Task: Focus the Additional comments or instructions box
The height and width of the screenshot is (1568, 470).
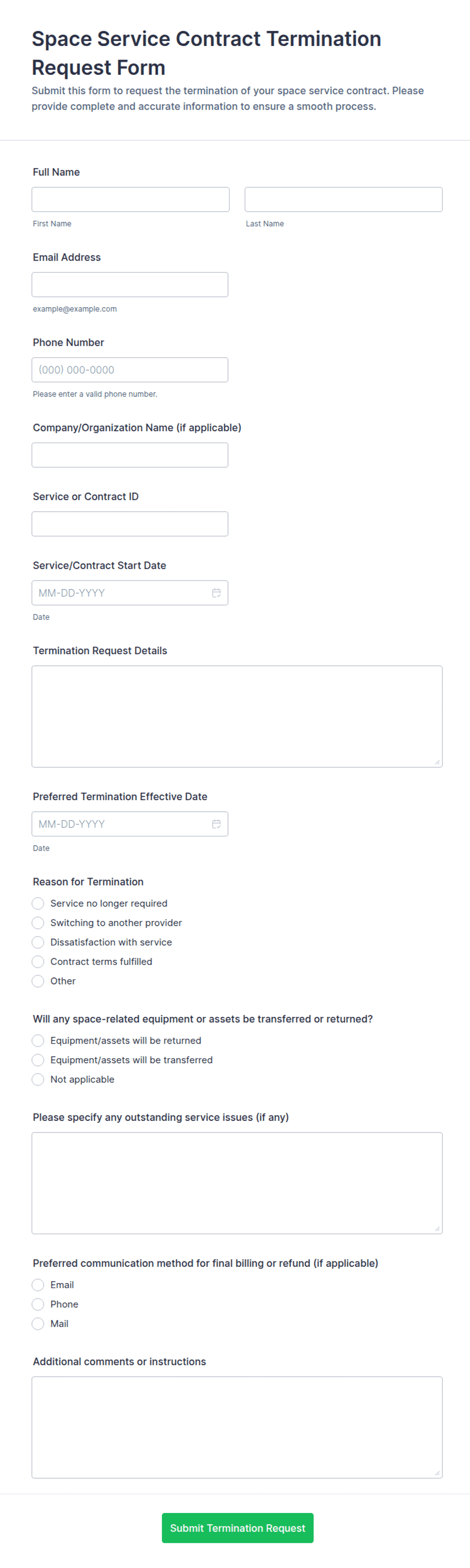Action: click(237, 1428)
